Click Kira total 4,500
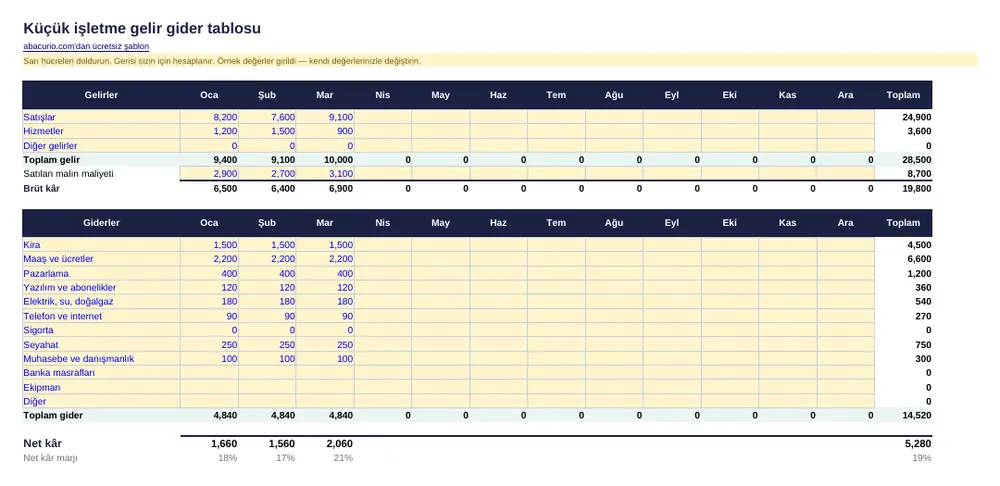This screenshot has width=1000, height=486. (920, 245)
